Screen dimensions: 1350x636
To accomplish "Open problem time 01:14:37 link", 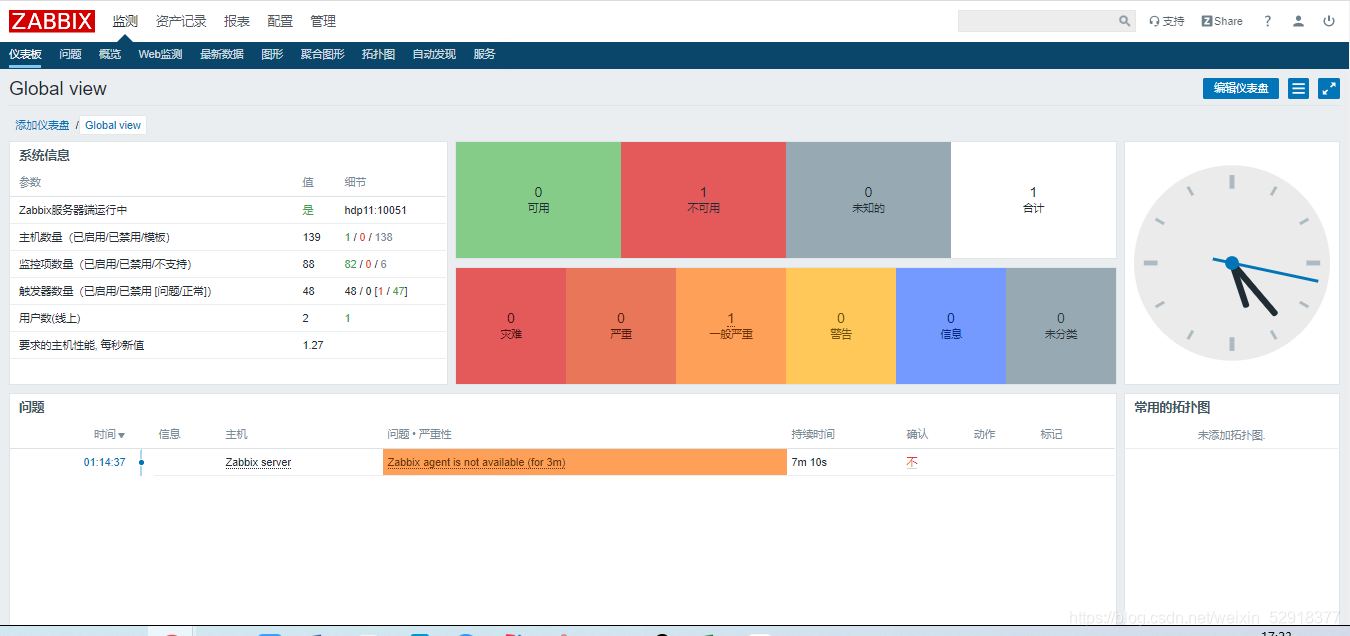I will coord(105,462).
